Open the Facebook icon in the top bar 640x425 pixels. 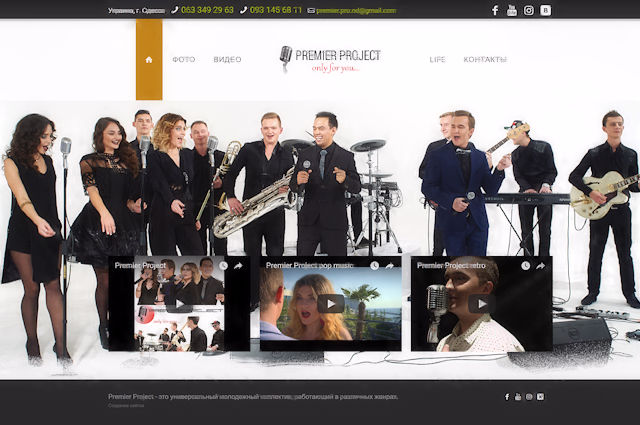[x=495, y=10]
